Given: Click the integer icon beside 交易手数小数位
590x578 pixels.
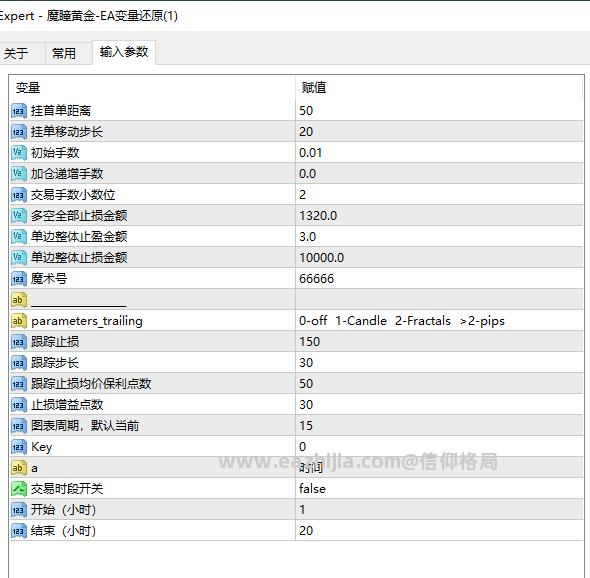Looking at the screenshot, I should point(19,195).
